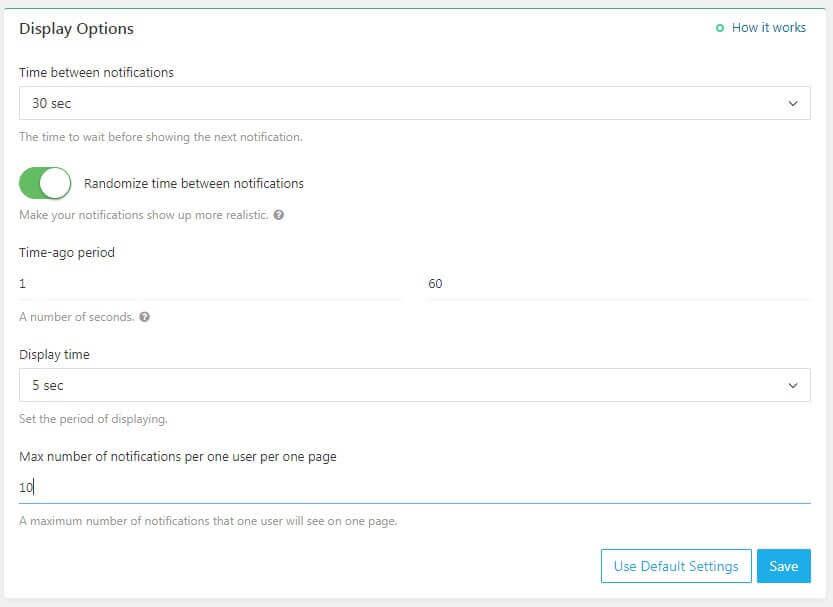Toggle Randomize time between notifications switch

tap(45, 183)
